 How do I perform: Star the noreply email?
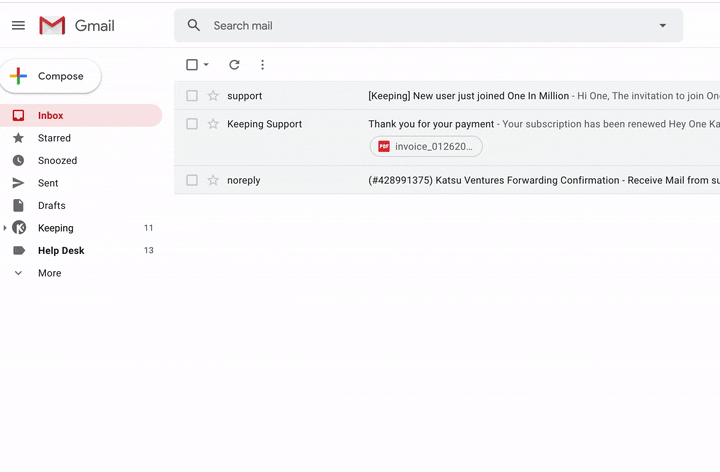(213, 180)
